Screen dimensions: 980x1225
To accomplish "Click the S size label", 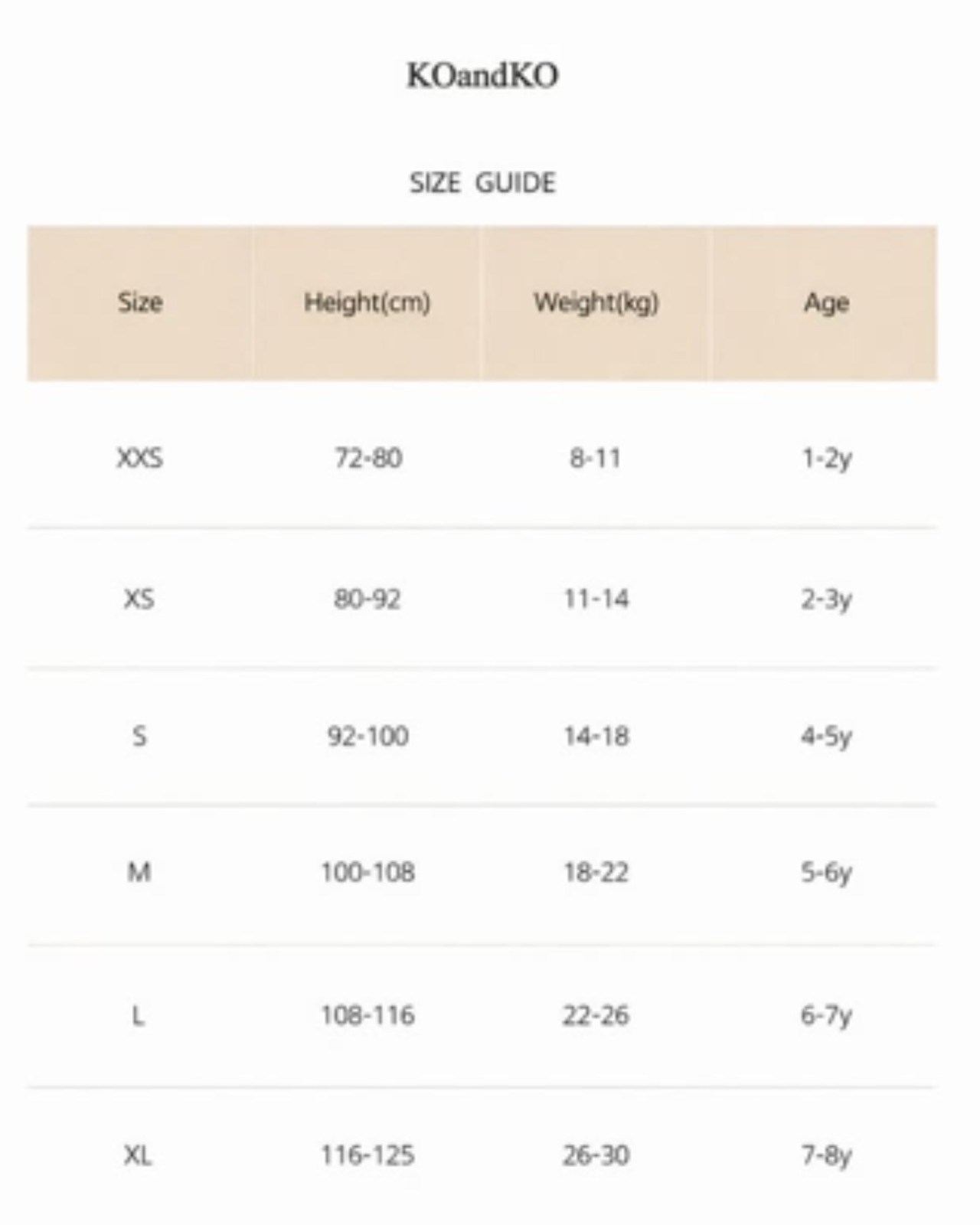I will pyautogui.click(x=139, y=736).
